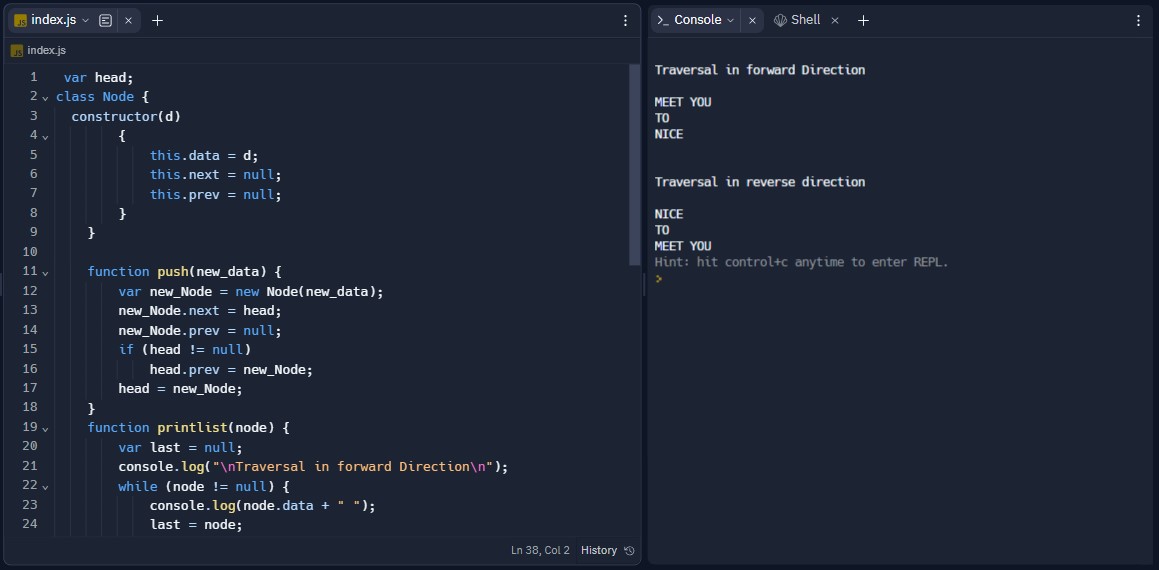Image resolution: width=1159 pixels, height=570 pixels.
Task: Click "head = new_Node;" on line 17
Action: (180, 388)
